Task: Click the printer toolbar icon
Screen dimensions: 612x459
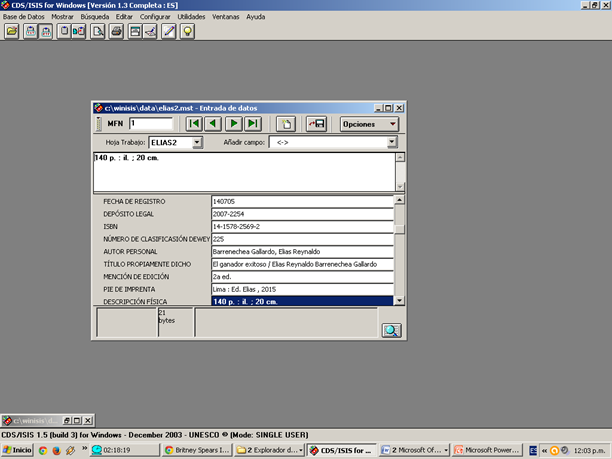Action: pos(116,31)
